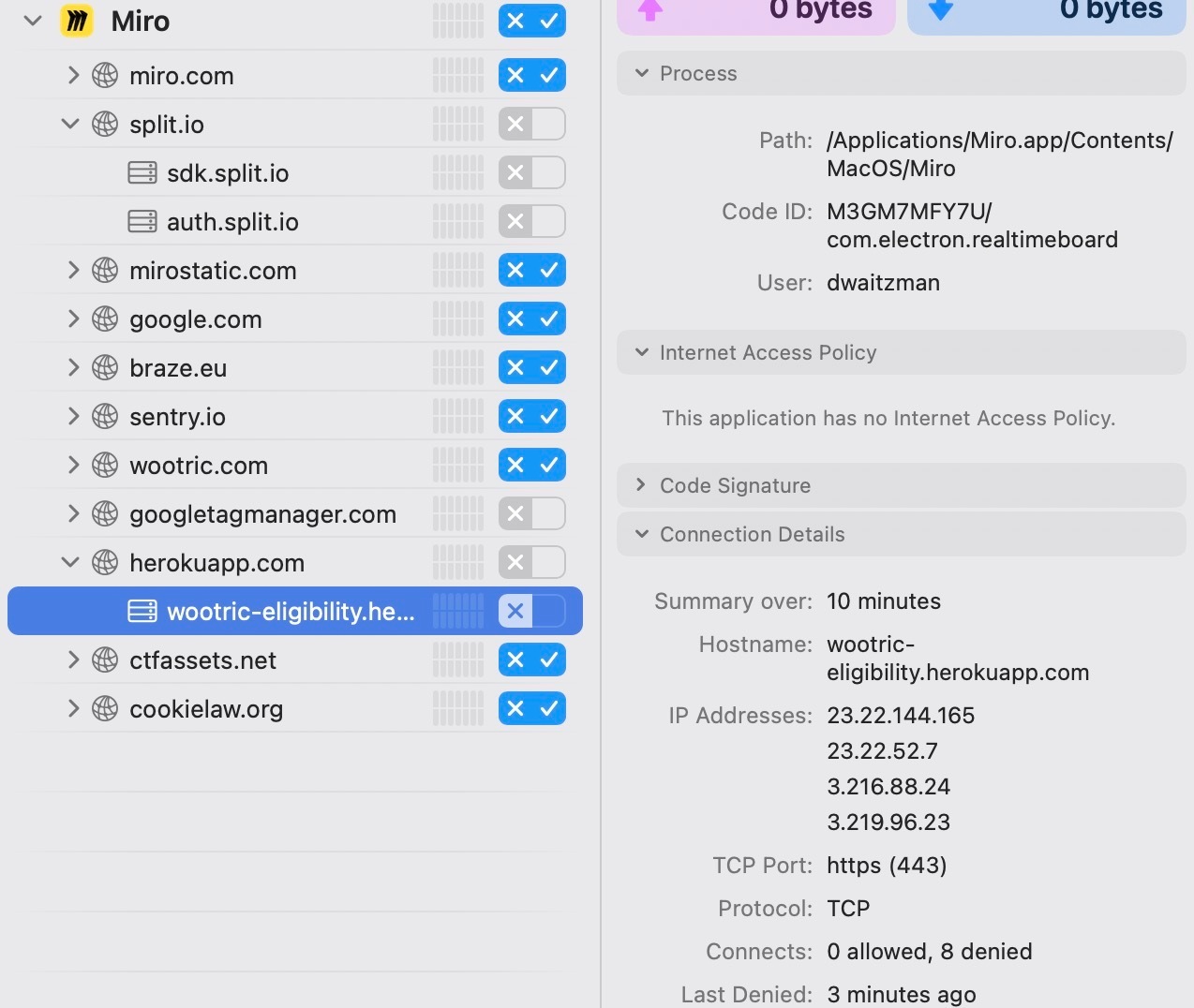This screenshot has height=1008, width=1194.
Task: Click the globe icon beside split.io
Action: point(105,124)
